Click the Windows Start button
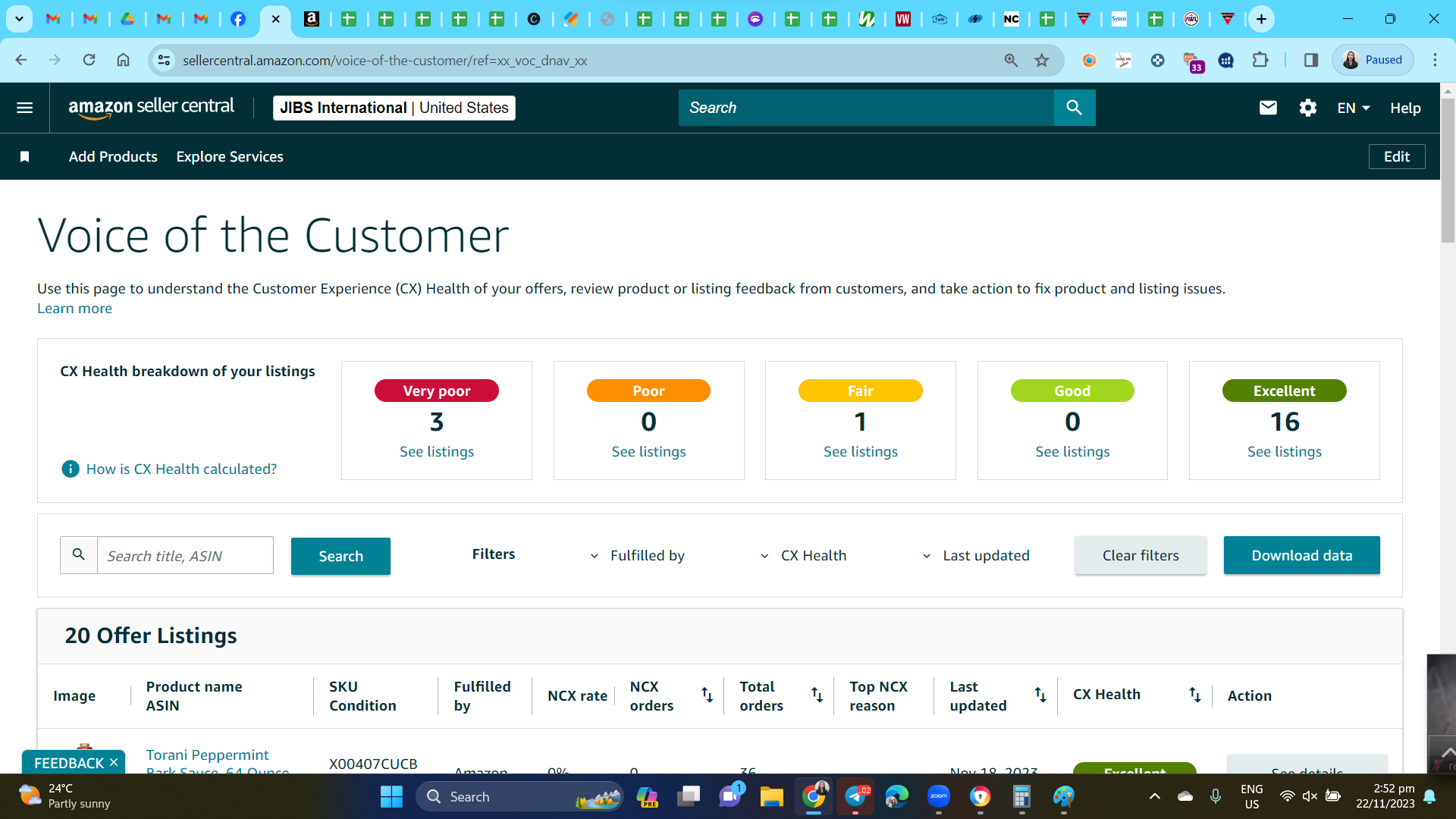The width and height of the screenshot is (1456, 819). point(391,796)
